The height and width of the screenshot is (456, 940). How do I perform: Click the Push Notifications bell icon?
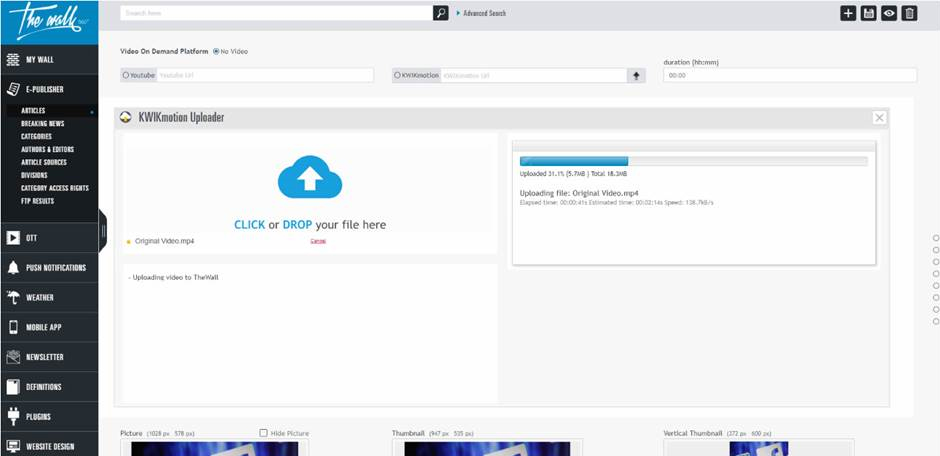click(13, 268)
